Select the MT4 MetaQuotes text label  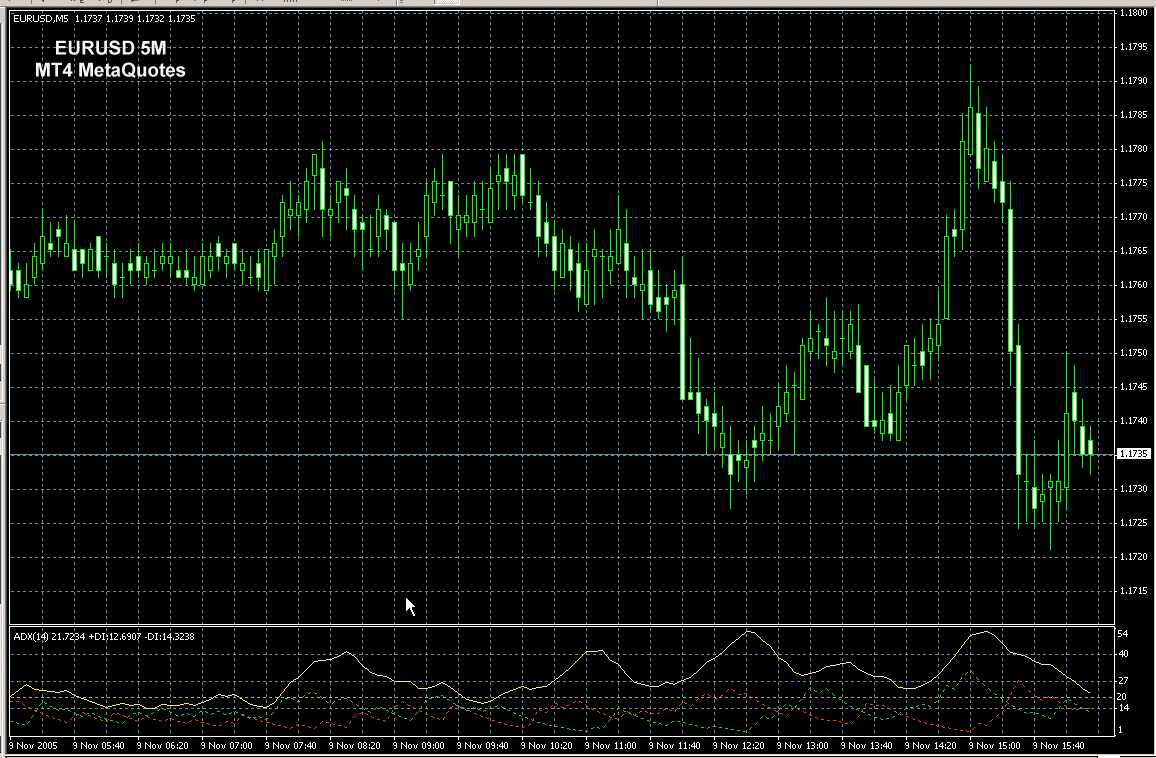click(x=110, y=70)
